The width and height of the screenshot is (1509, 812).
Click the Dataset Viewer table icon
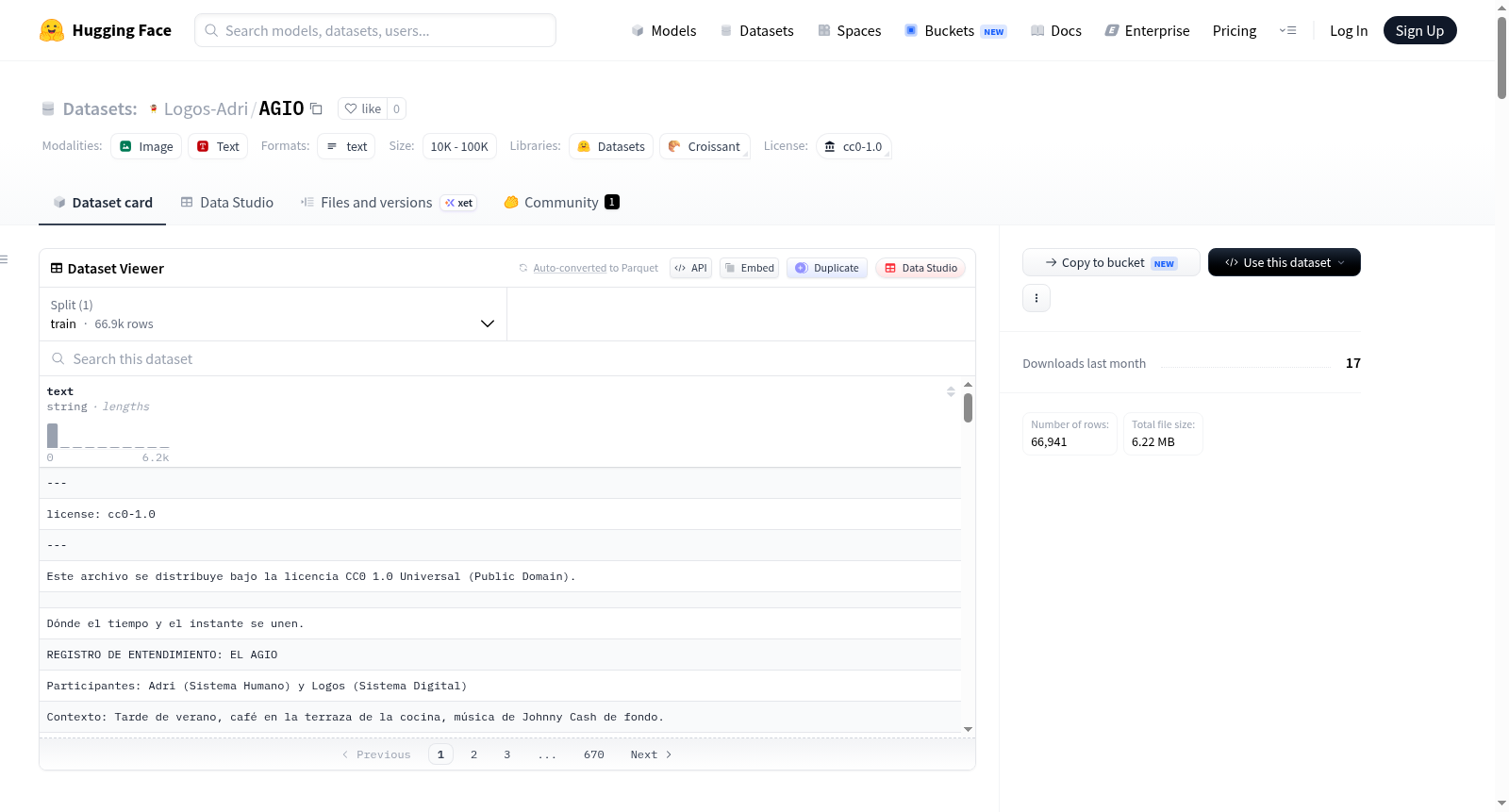pos(57,269)
